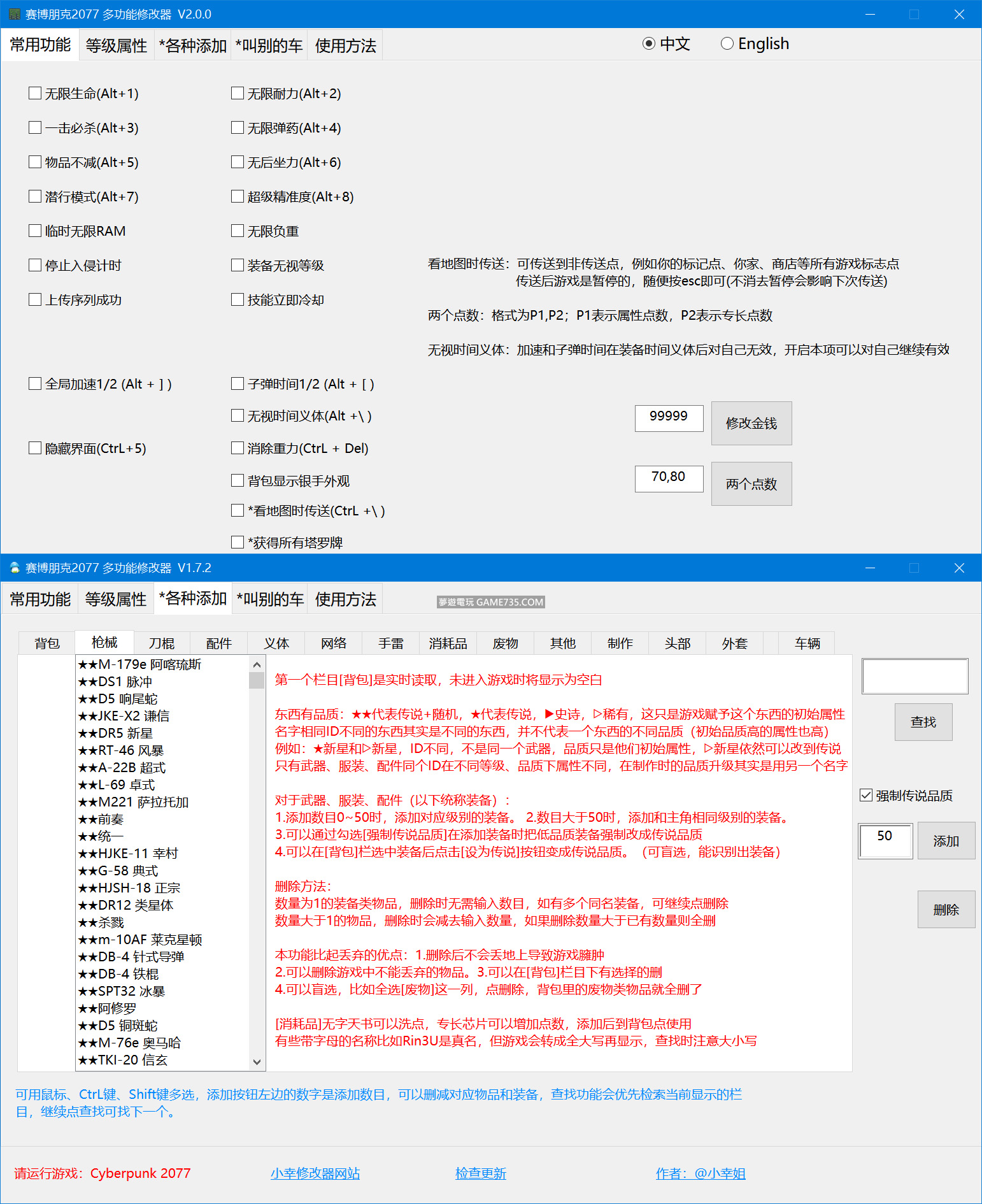Click the 删除 button
This screenshot has height=1204, width=982.
pyautogui.click(x=946, y=910)
